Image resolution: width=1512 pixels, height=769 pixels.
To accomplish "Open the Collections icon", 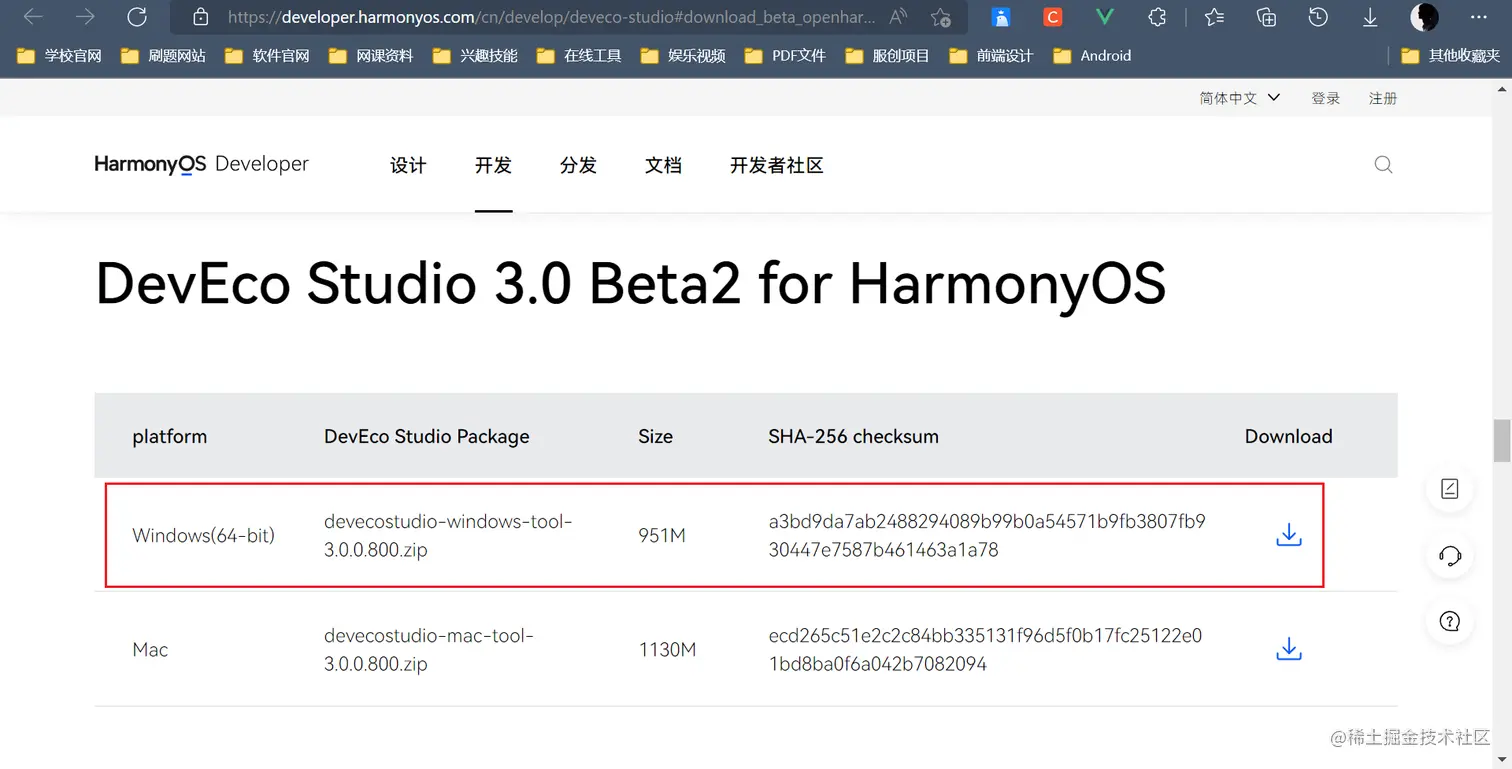I will tap(1266, 17).
